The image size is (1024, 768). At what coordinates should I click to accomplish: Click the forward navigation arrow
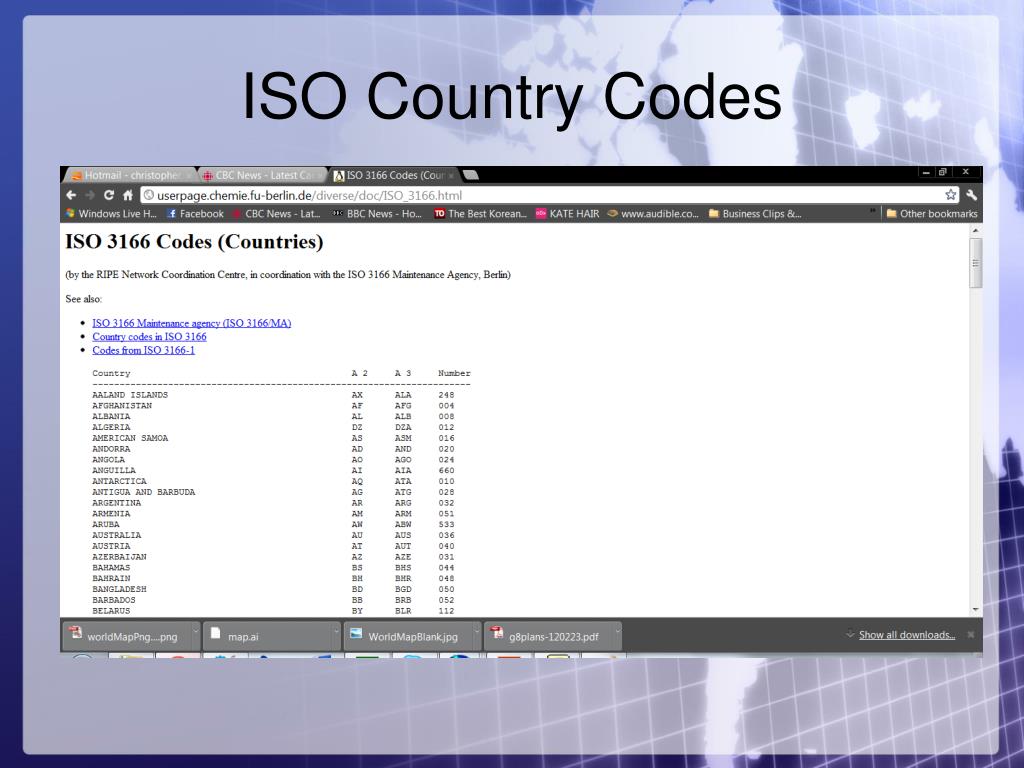(x=90, y=195)
